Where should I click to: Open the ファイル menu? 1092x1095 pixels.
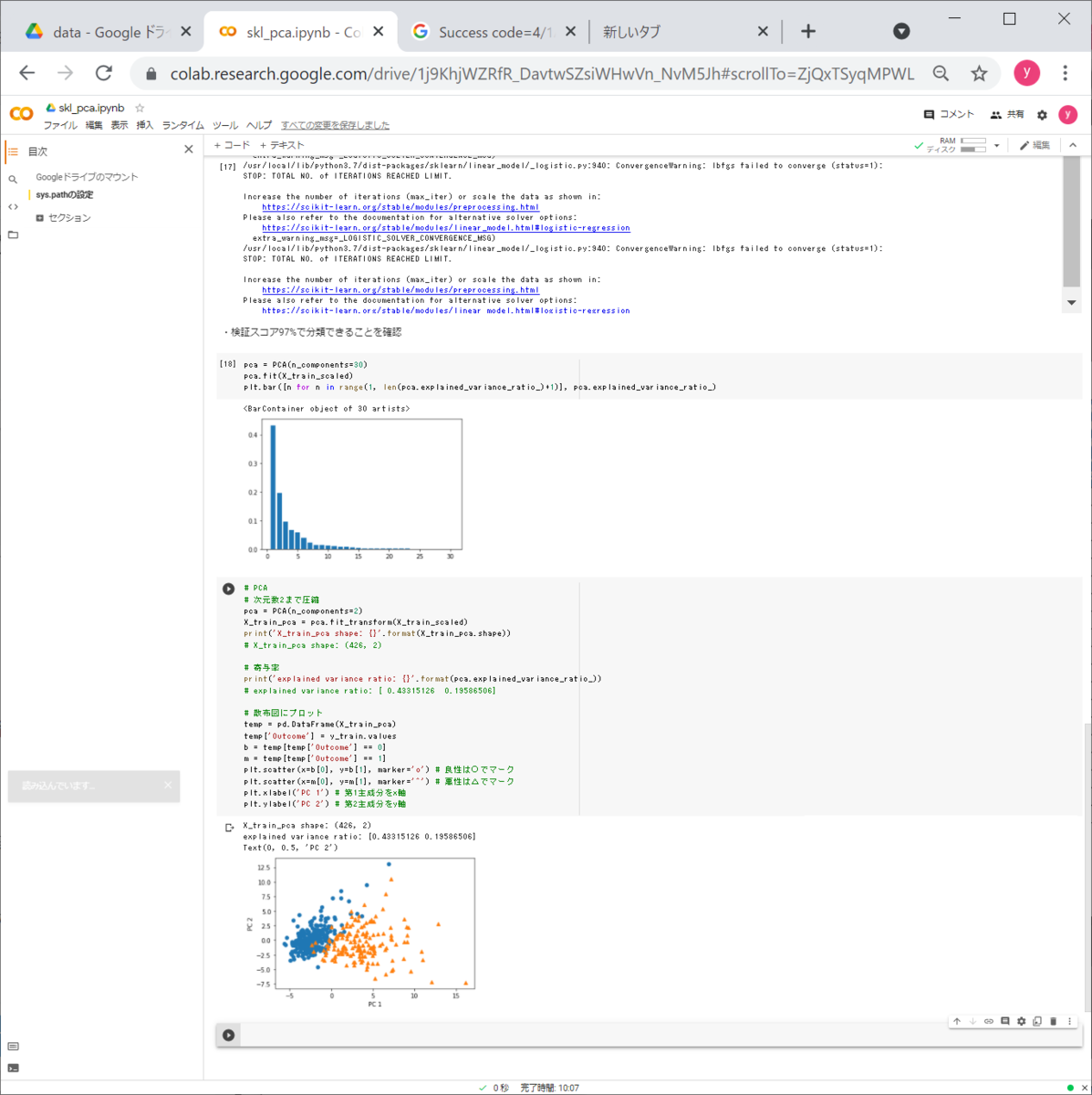point(60,125)
